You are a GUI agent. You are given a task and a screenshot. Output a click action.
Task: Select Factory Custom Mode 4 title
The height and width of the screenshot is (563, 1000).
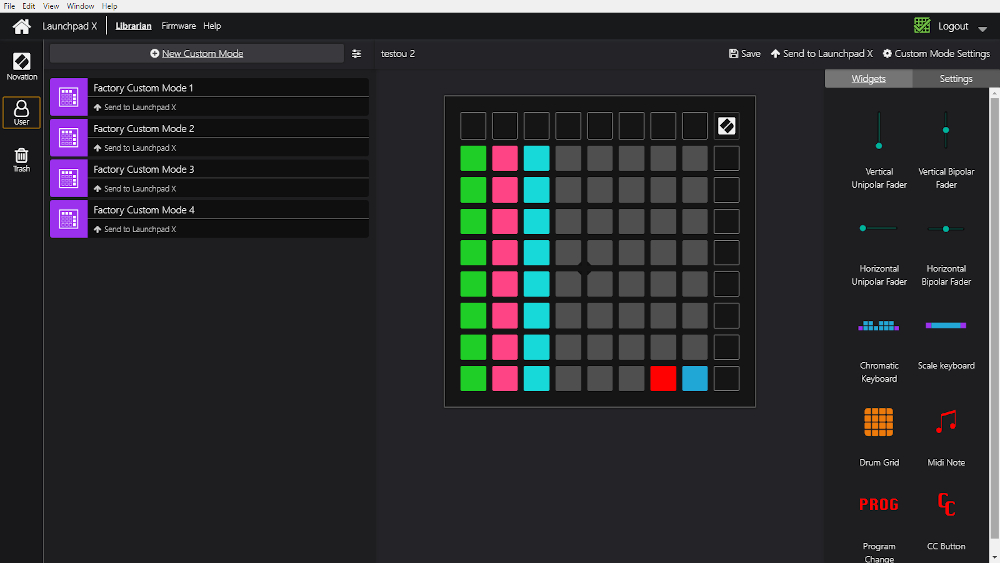tap(143, 210)
